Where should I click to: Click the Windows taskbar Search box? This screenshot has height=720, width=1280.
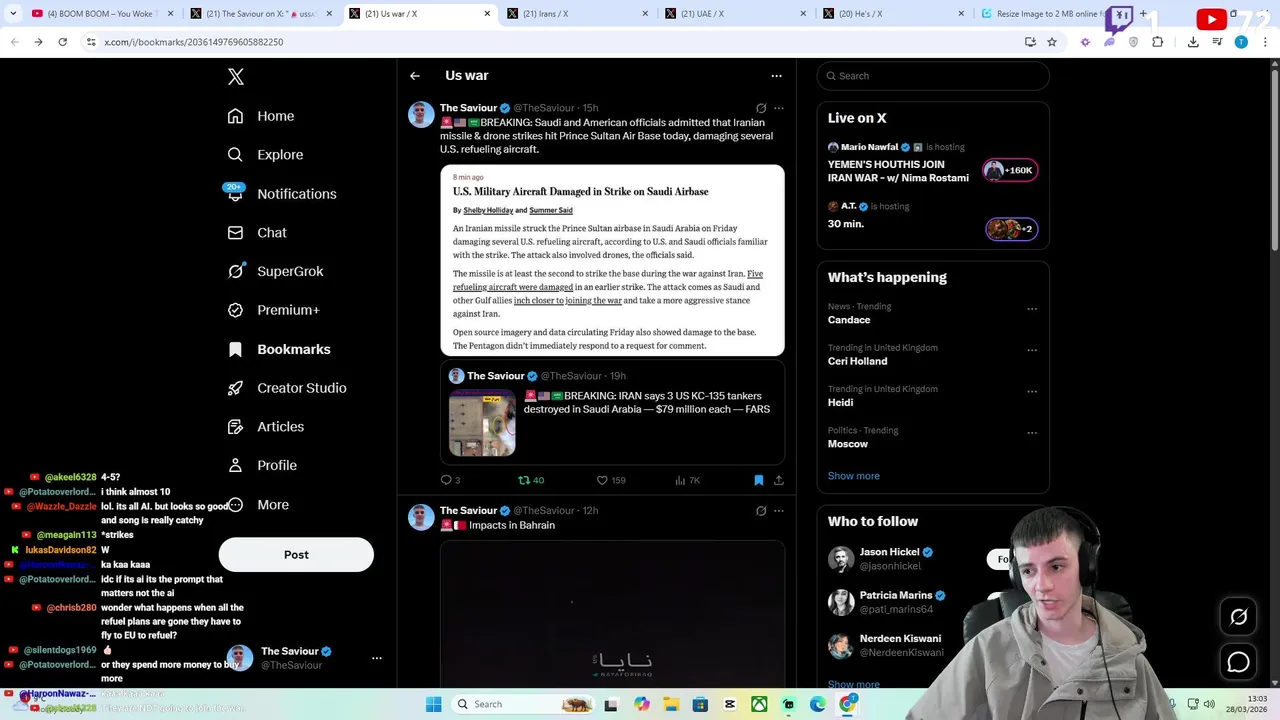[521, 705]
